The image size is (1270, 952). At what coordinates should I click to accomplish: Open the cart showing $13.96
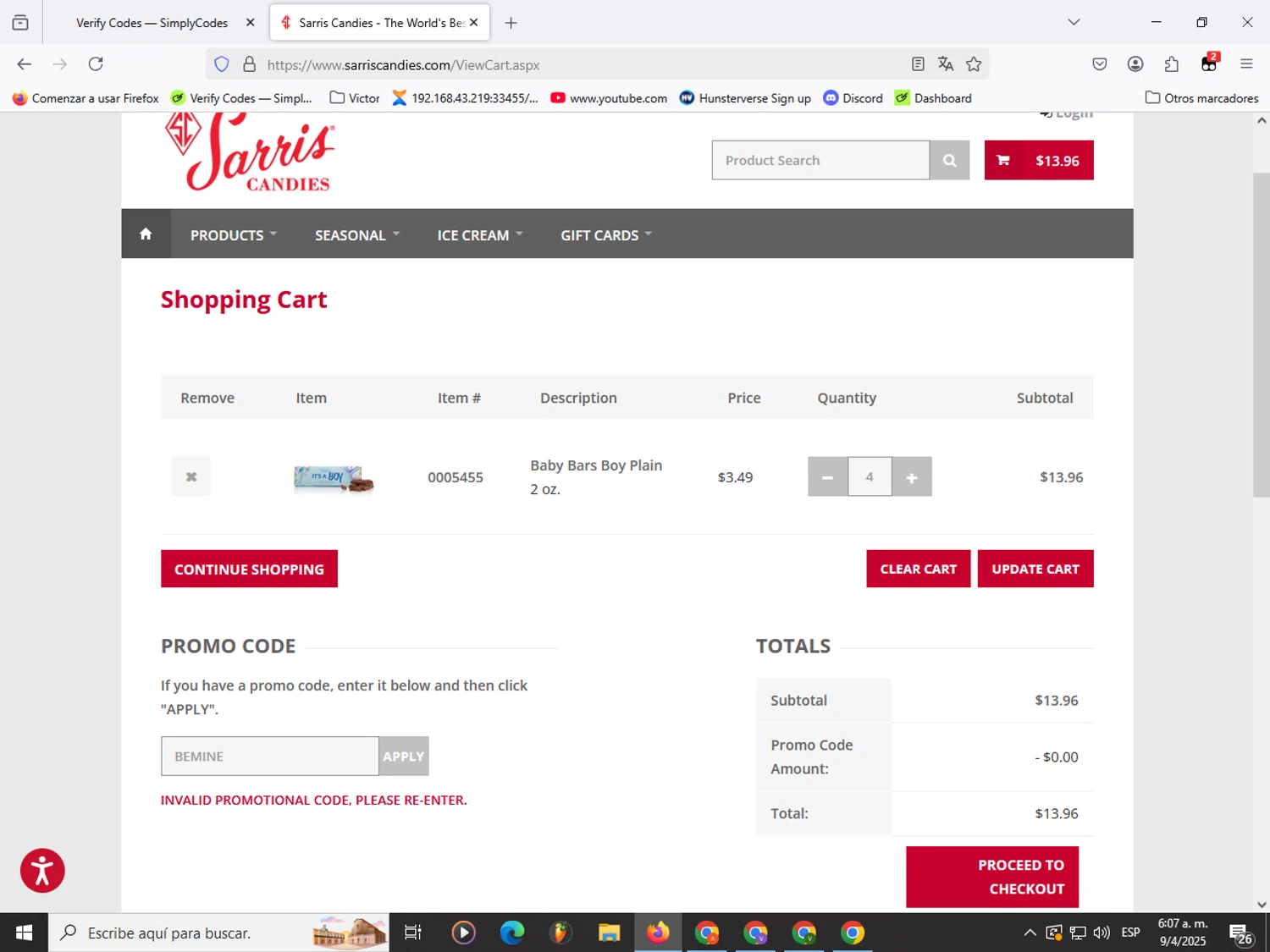click(1038, 160)
